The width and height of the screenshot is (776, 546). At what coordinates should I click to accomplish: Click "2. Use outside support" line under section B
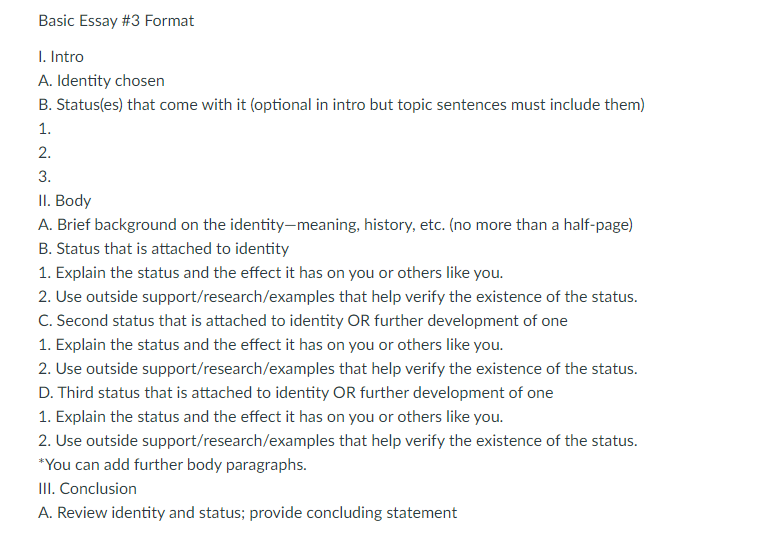pos(337,297)
